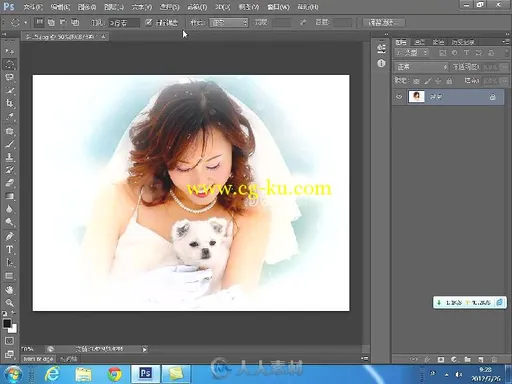Image resolution: width=512 pixels, height=384 pixels.
Task: Open the 3D menu
Action: 222,7
